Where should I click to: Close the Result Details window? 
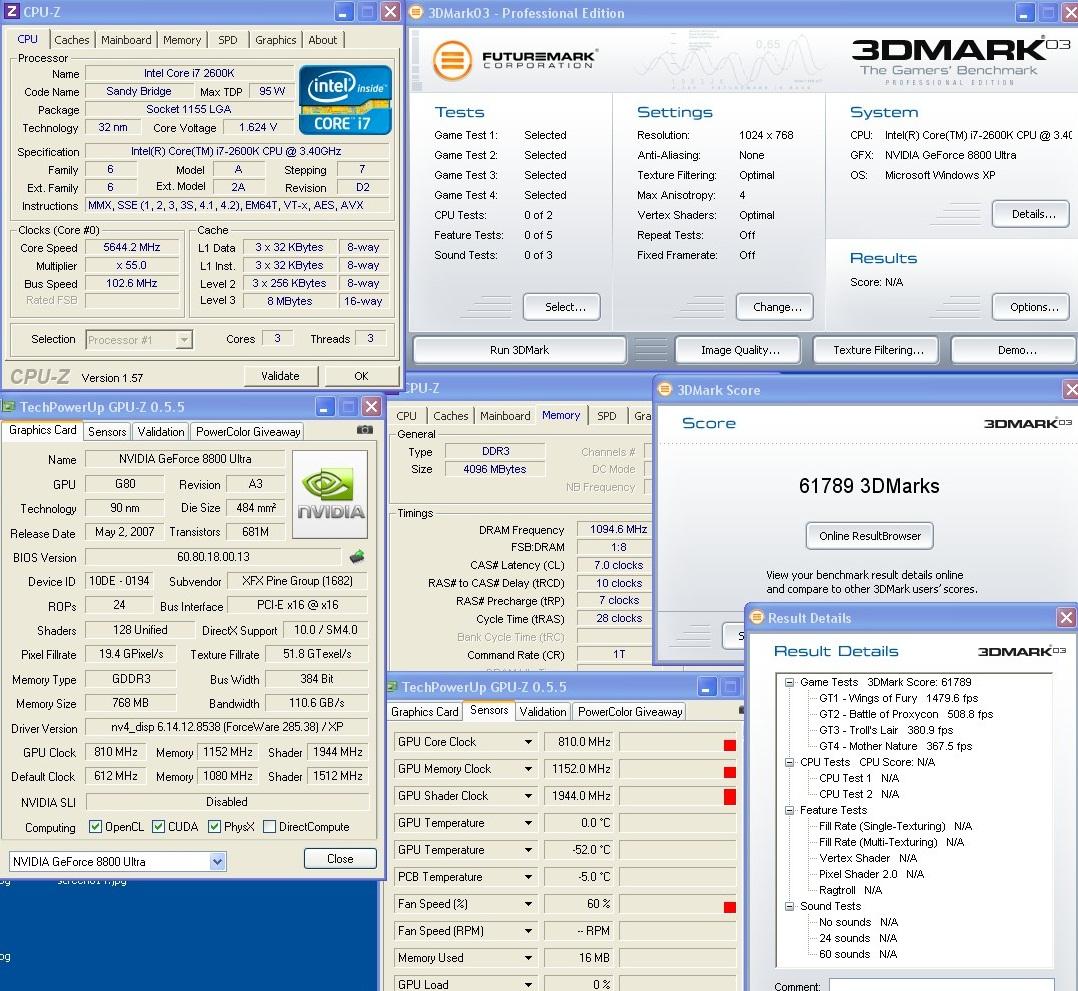pos(1066,618)
